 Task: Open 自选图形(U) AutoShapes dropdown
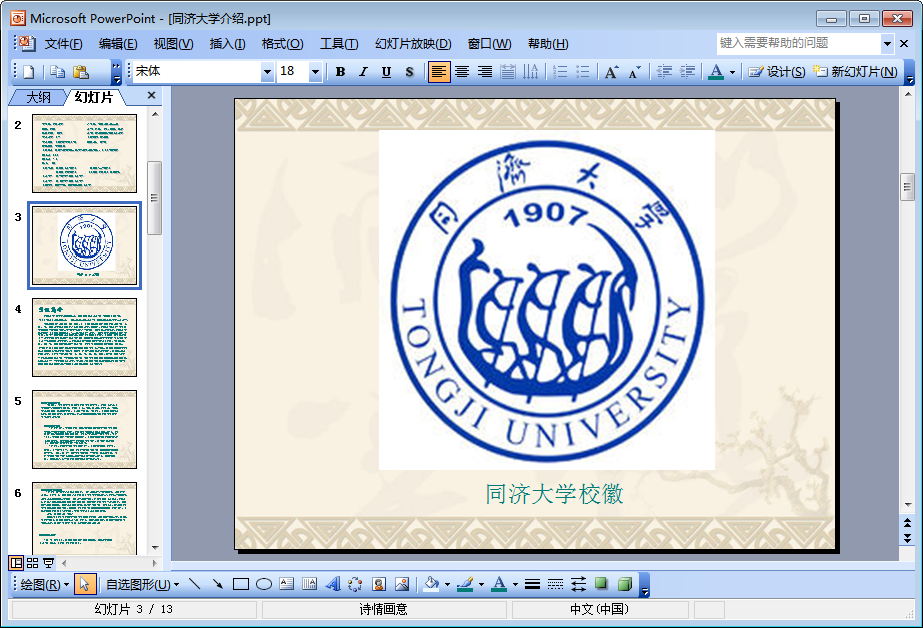[x=142, y=584]
